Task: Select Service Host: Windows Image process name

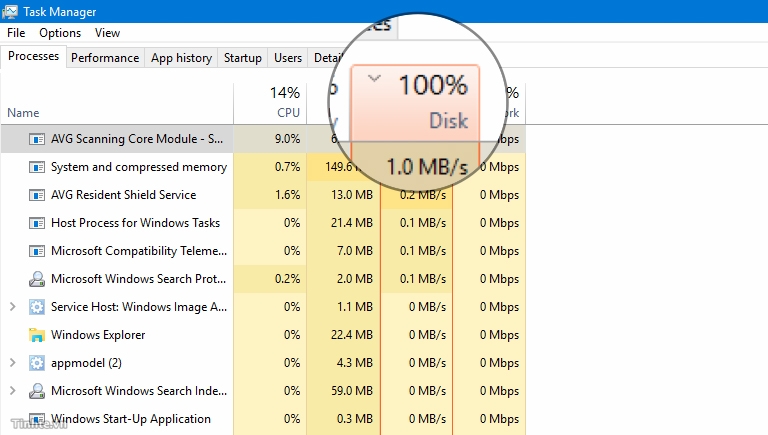Action: pos(139,307)
